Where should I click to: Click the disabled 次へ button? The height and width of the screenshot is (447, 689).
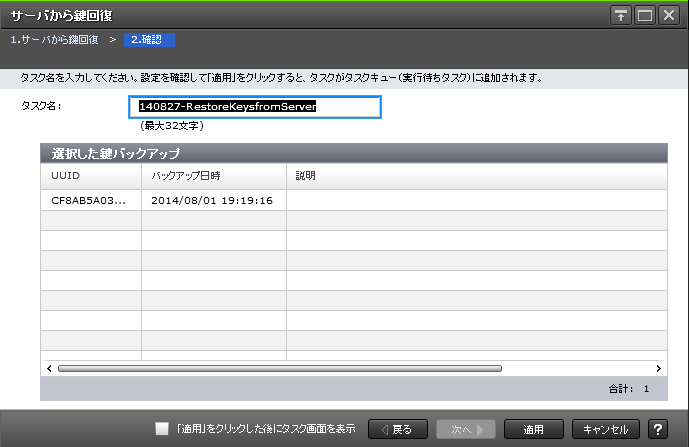click(x=466, y=429)
